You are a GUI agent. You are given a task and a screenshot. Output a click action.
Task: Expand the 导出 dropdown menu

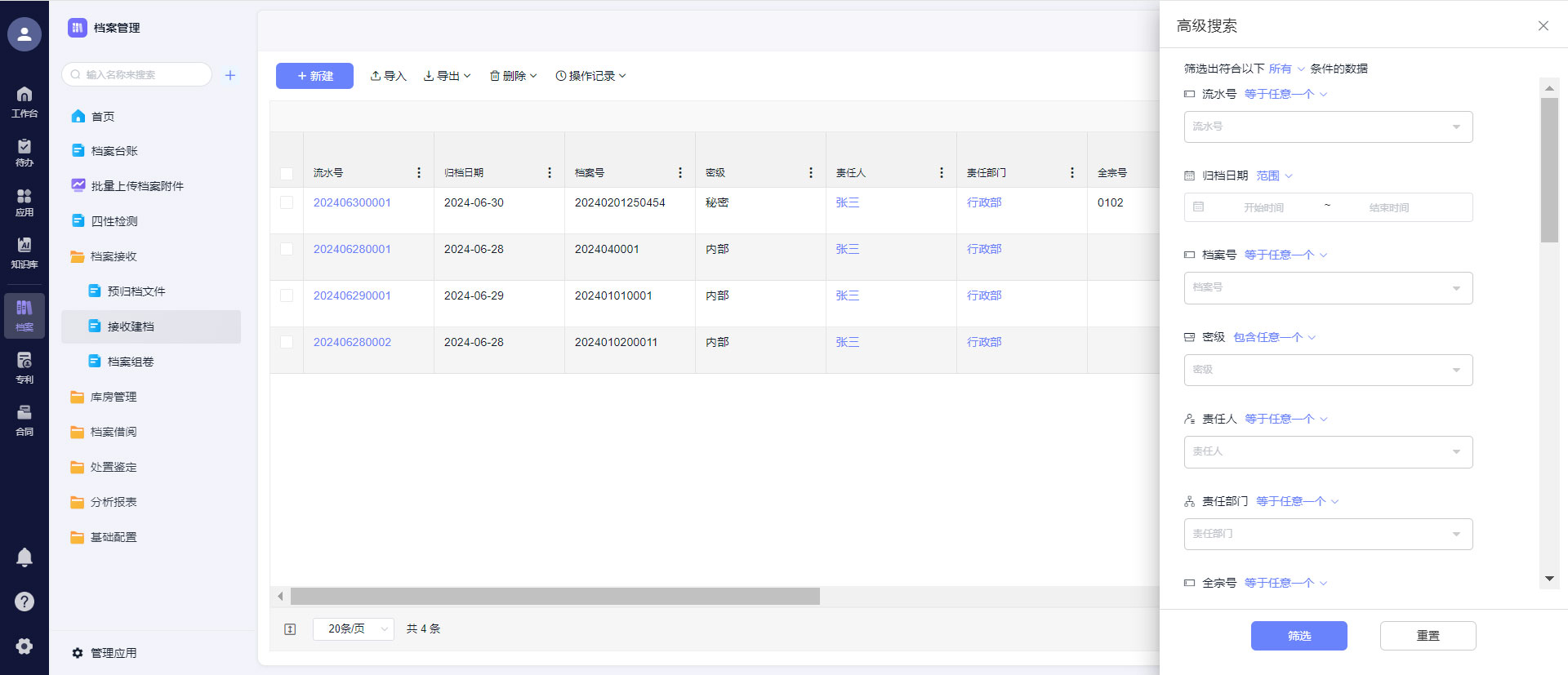pos(447,76)
